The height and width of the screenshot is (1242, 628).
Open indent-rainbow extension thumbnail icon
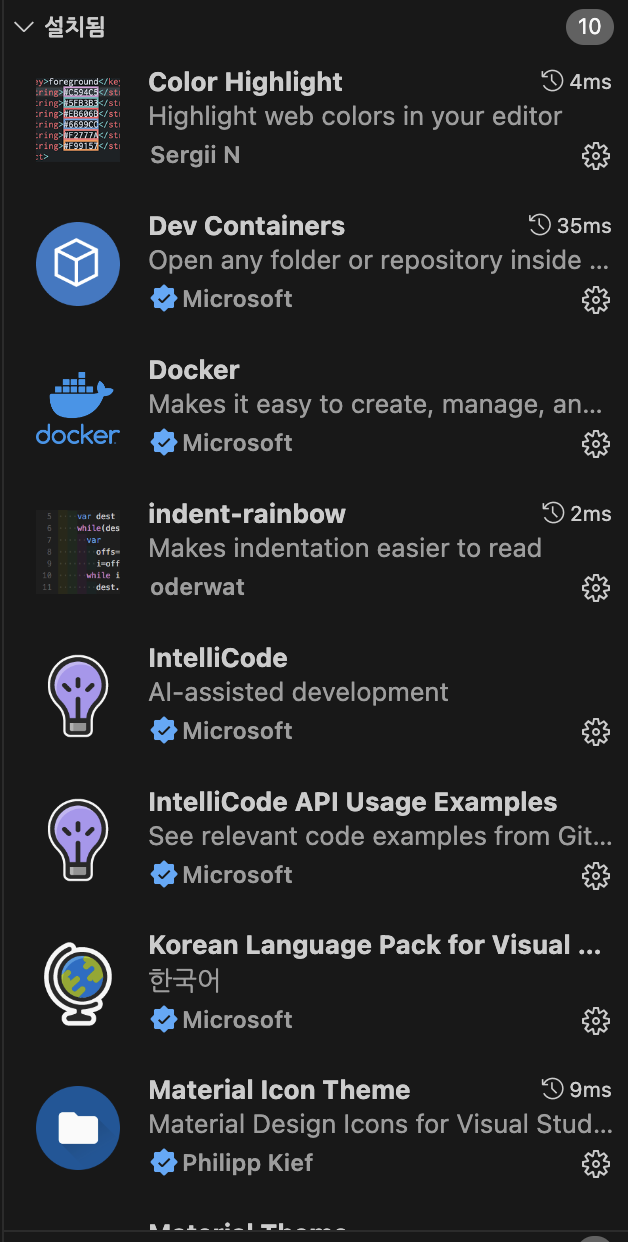point(78,552)
